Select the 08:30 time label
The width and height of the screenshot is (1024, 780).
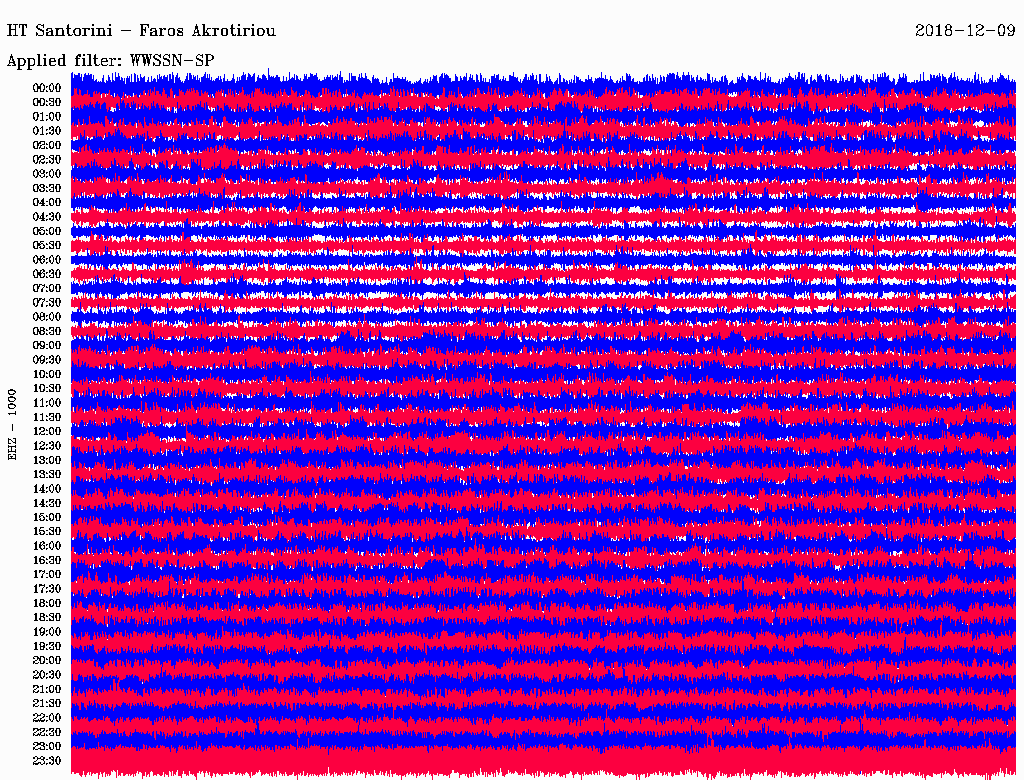47,331
